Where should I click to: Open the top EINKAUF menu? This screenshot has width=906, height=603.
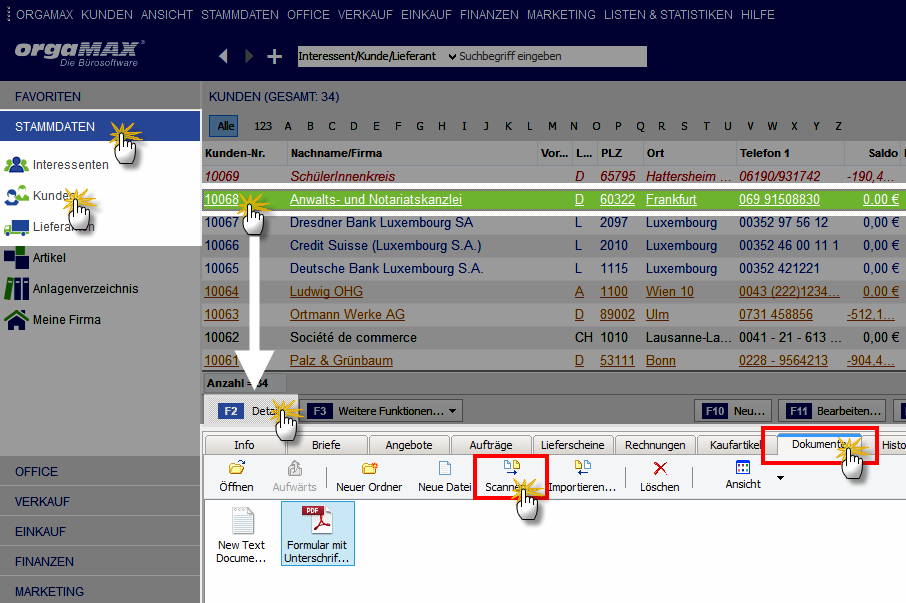[426, 14]
